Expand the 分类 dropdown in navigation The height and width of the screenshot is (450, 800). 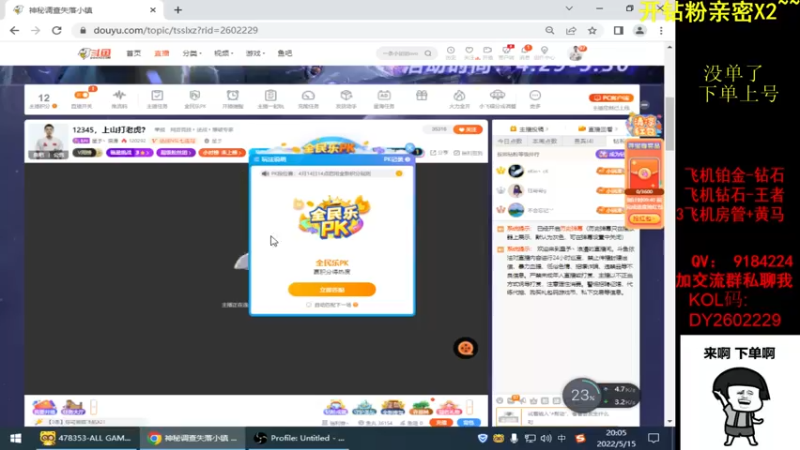pos(192,53)
